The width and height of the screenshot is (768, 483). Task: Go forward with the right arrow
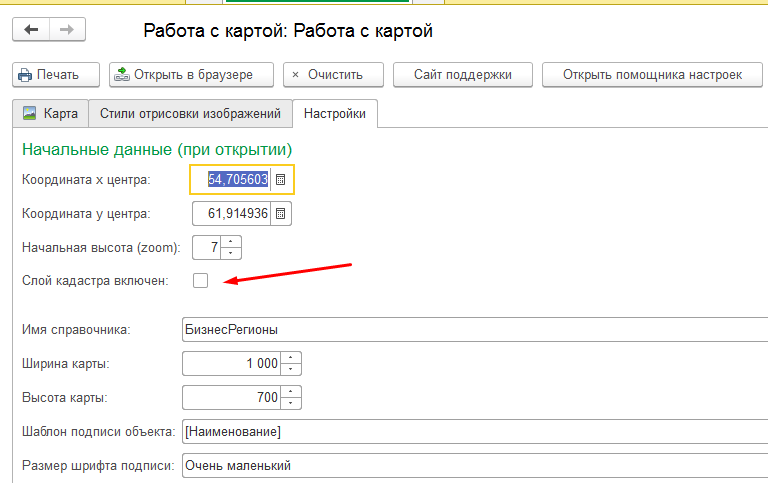click(66, 30)
